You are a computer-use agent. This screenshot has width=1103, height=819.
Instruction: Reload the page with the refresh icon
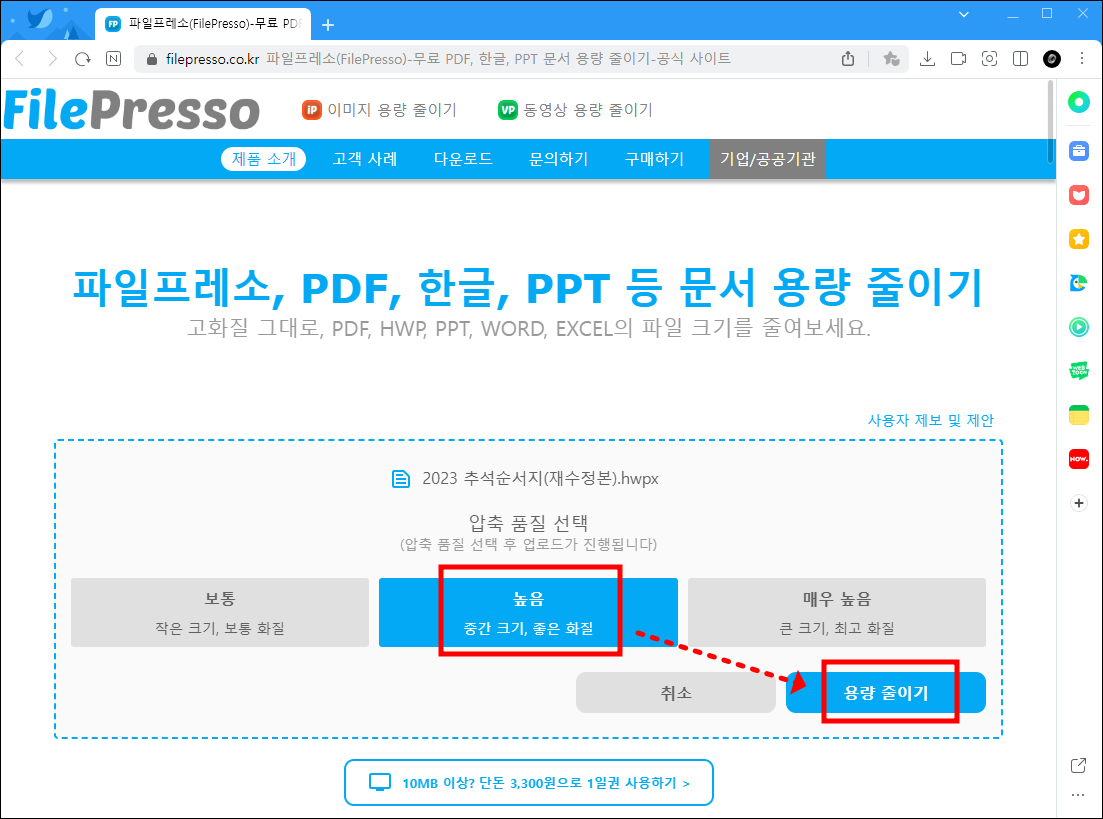click(x=83, y=59)
